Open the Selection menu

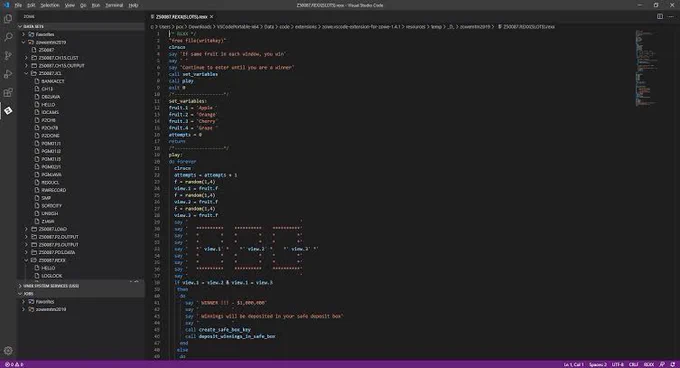point(49,5)
